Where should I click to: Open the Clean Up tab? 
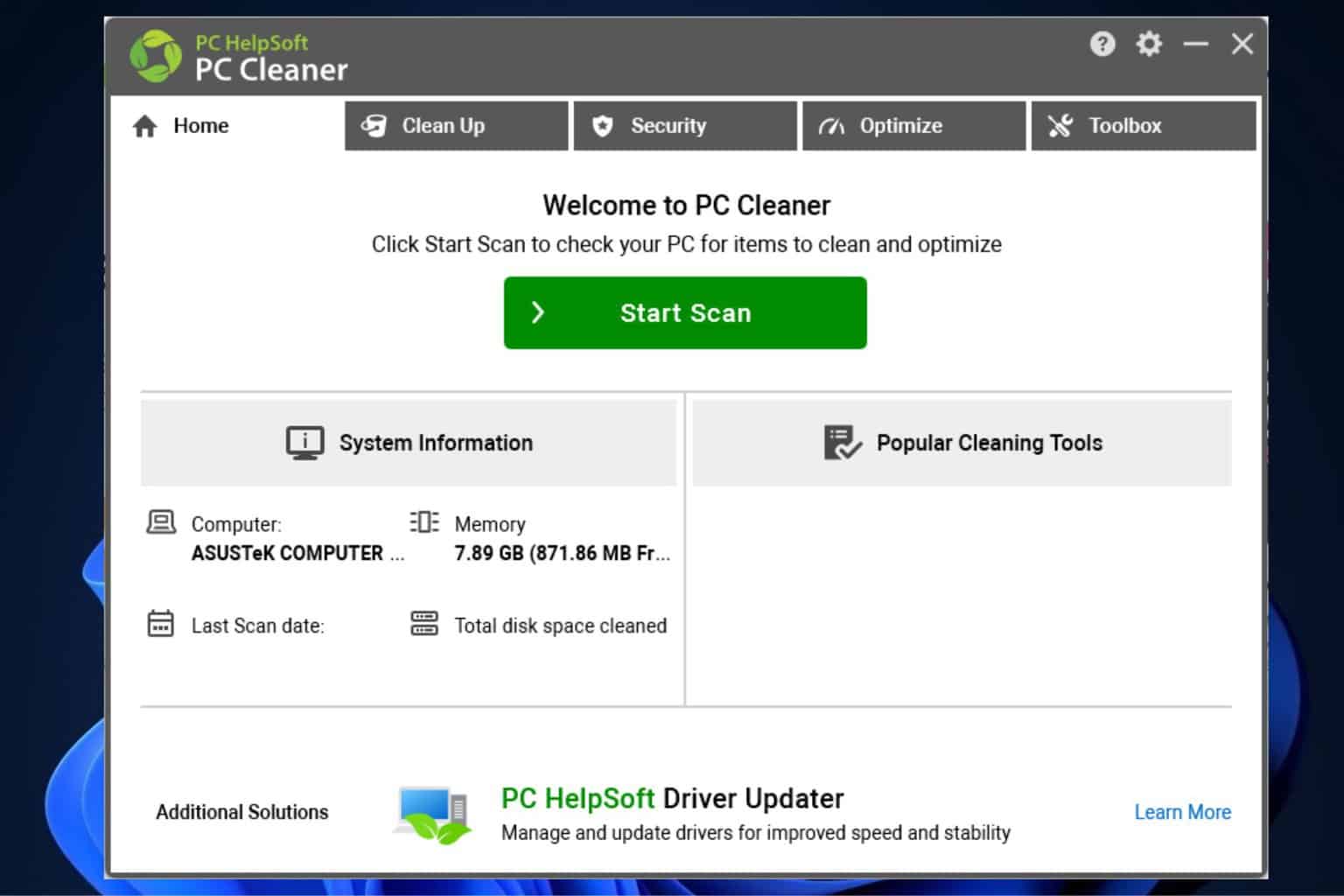tap(456, 126)
